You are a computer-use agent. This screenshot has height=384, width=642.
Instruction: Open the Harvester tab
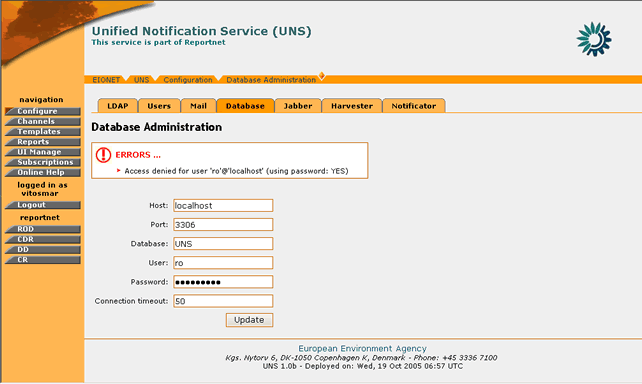tap(352, 106)
